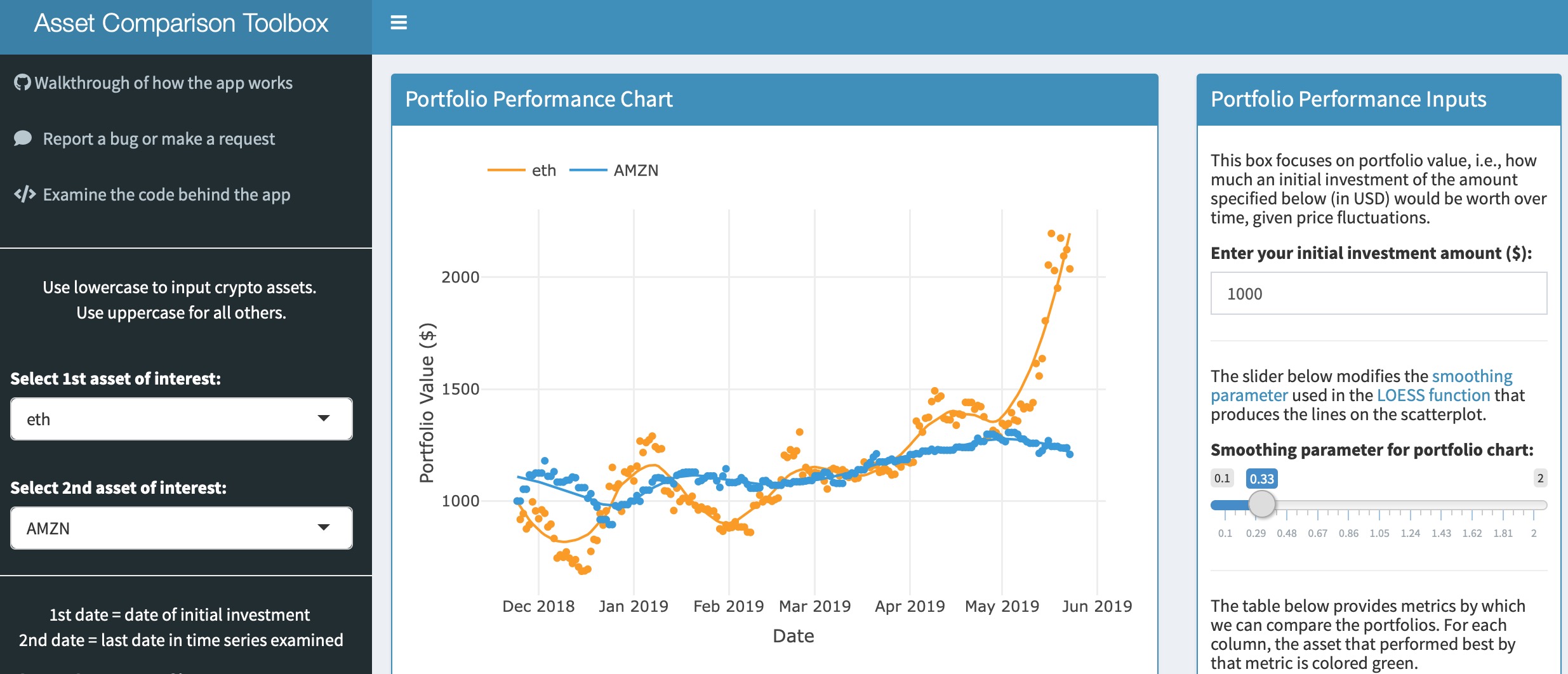
Task: Open Walkthrough of how the app works
Action: pos(163,83)
